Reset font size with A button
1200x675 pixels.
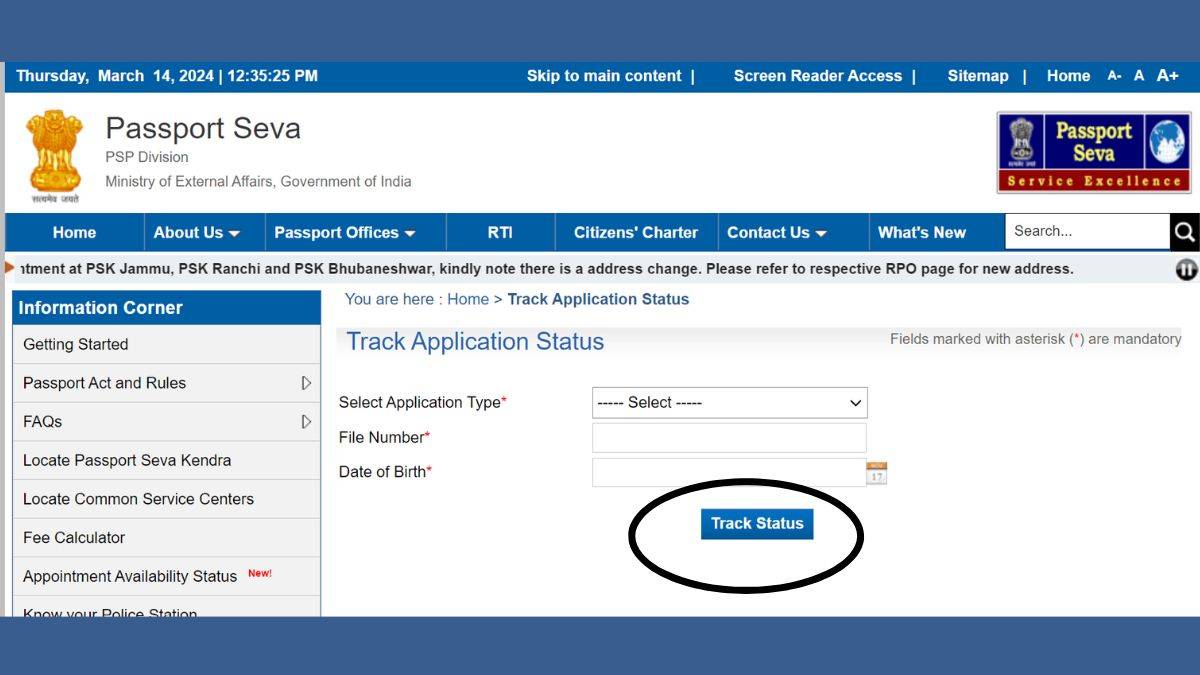pos(1139,76)
